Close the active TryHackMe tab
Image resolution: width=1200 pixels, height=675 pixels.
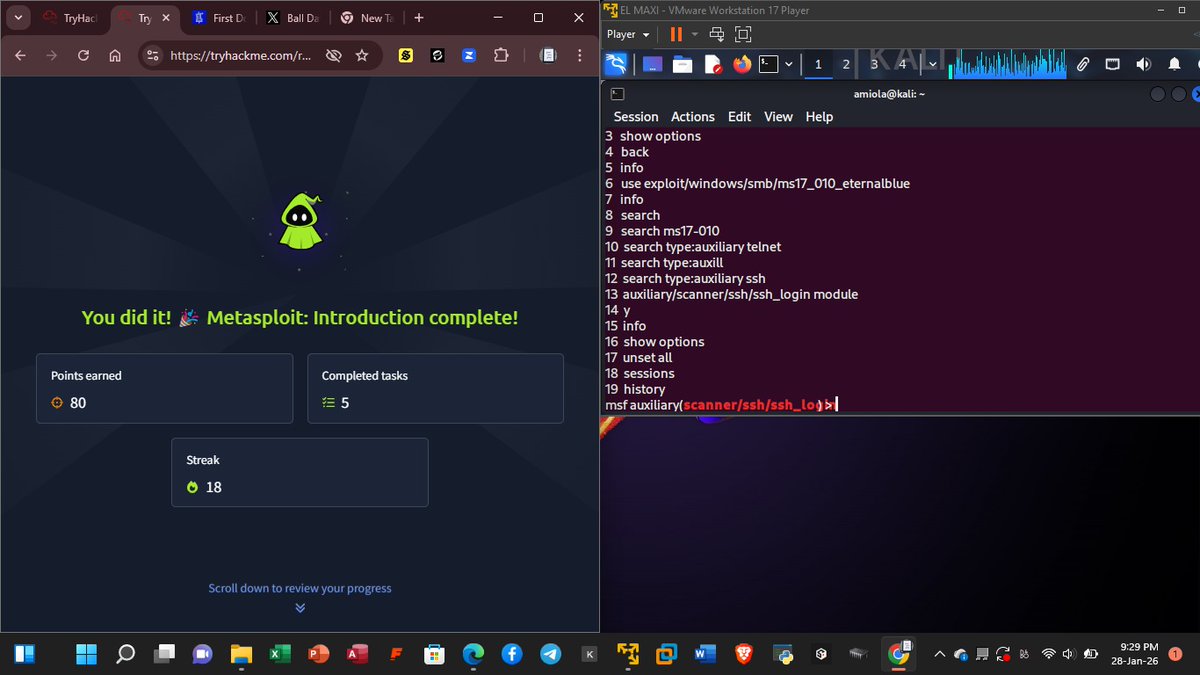tap(165, 18)
